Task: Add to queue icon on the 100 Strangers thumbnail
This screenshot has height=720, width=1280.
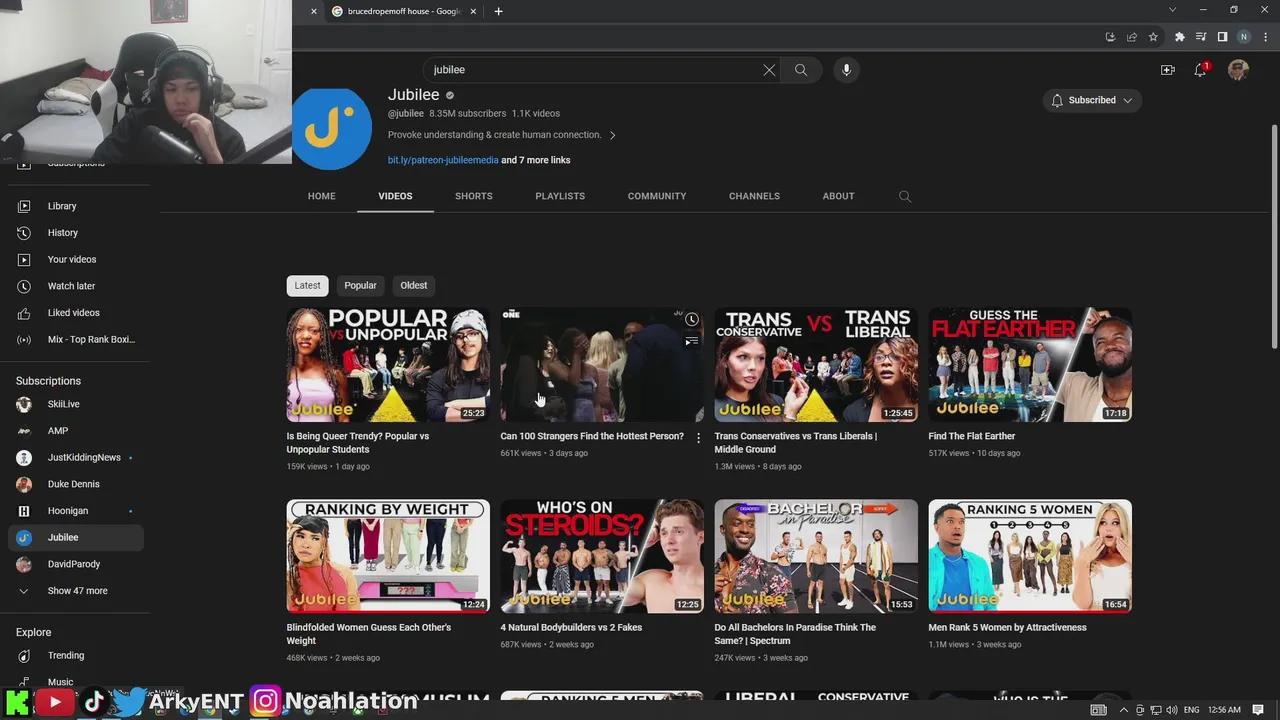Action: (691, 342)
